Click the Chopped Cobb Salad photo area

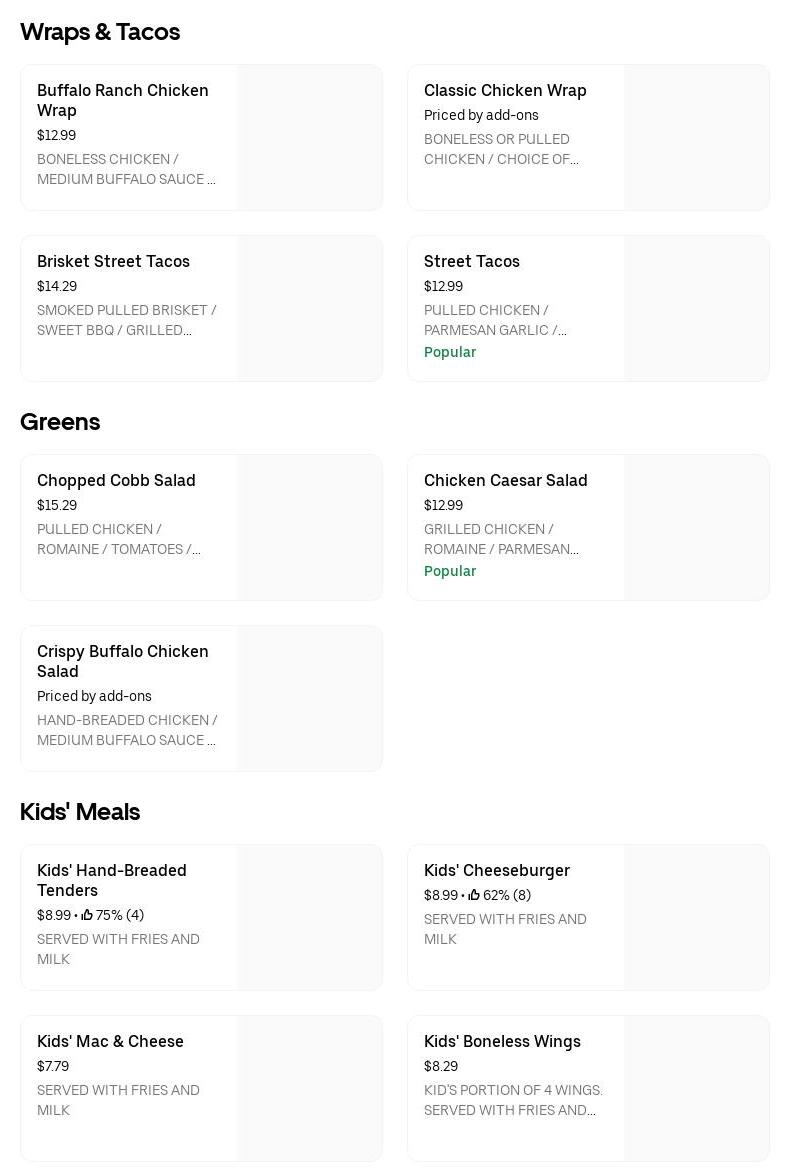[x=309, y=527]
